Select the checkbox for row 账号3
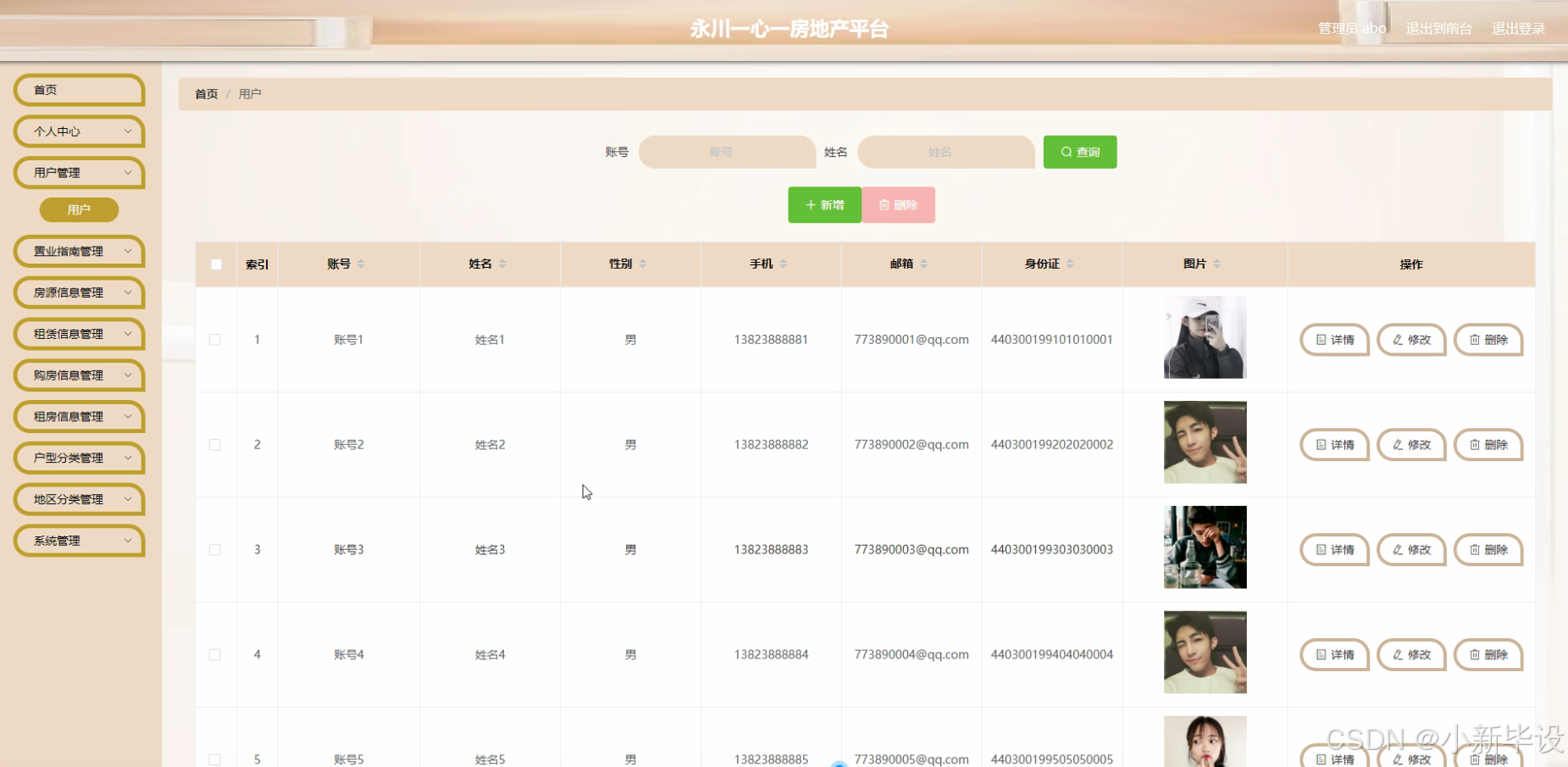This screenshot has width=1568, height=767. coord(215,550)
